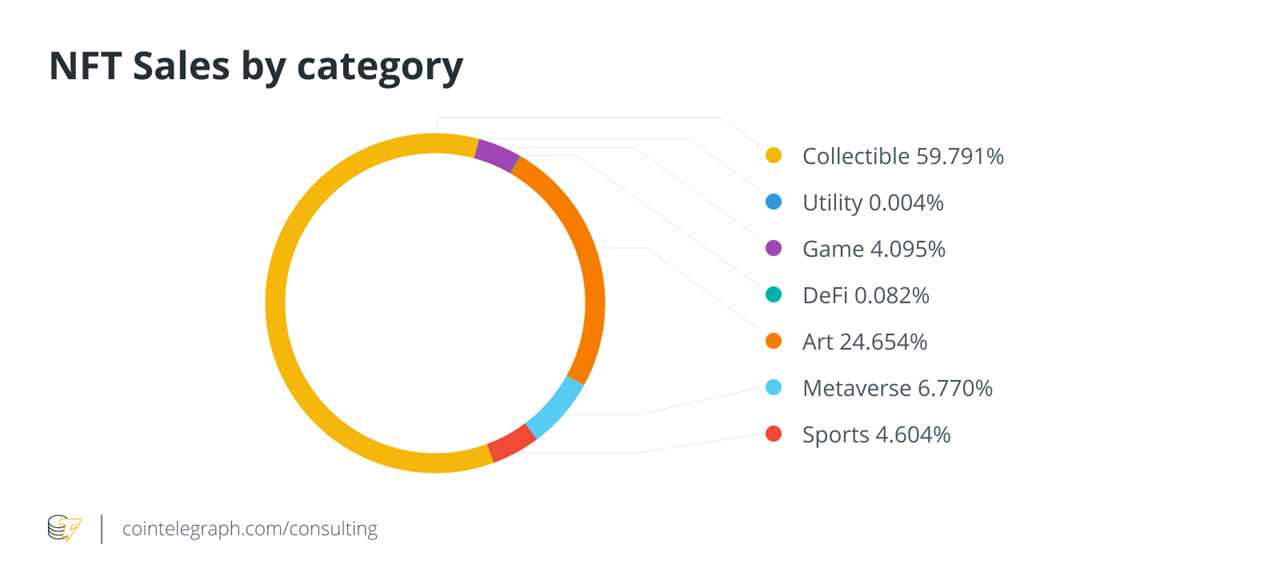Click the red Sports legend dot
This screenshot has height=584, width=1280.
pos(773,434)
